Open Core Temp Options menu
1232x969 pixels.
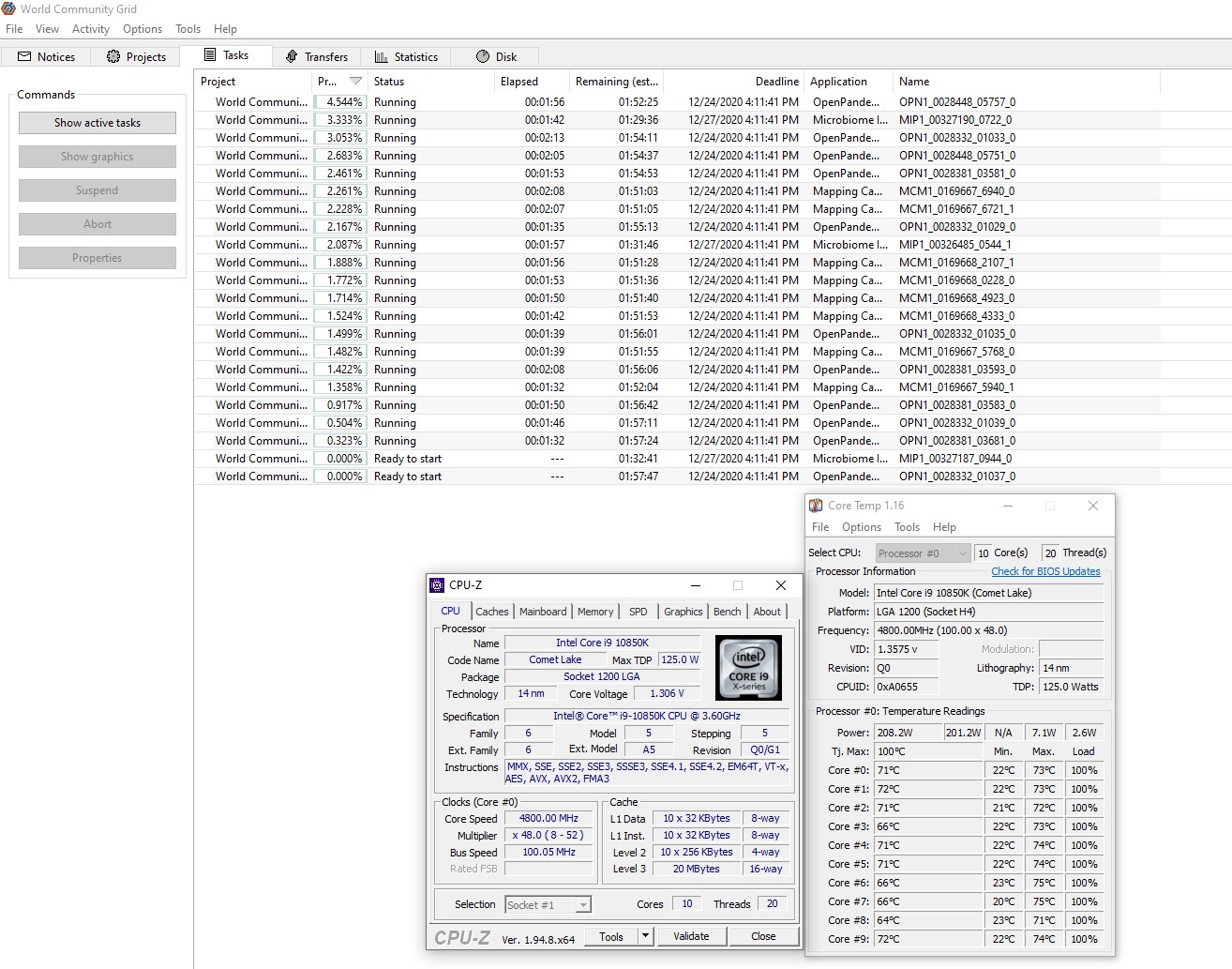tap(862, 527)
